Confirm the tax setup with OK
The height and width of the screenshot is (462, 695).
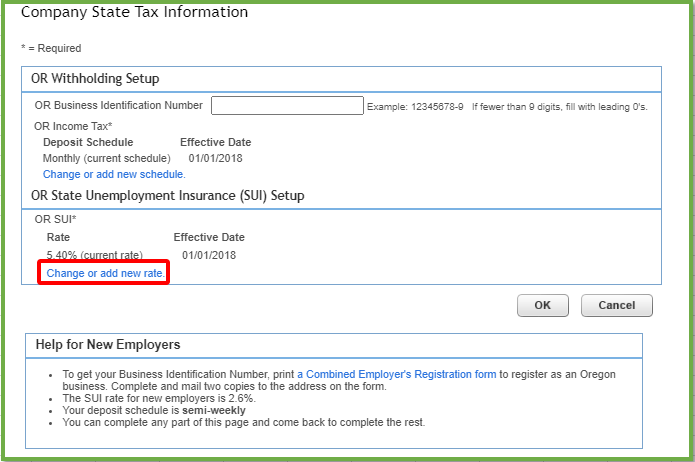[x=543, y=305]
